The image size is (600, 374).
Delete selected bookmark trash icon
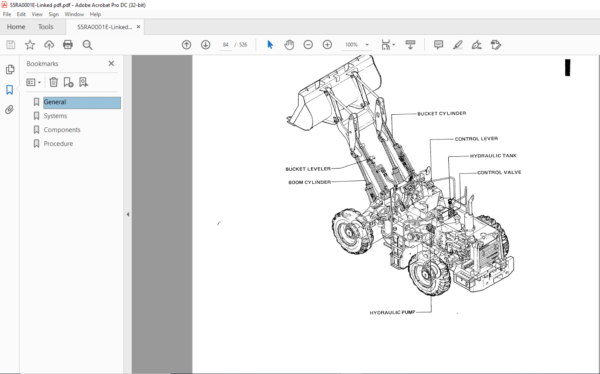(54, 82)
